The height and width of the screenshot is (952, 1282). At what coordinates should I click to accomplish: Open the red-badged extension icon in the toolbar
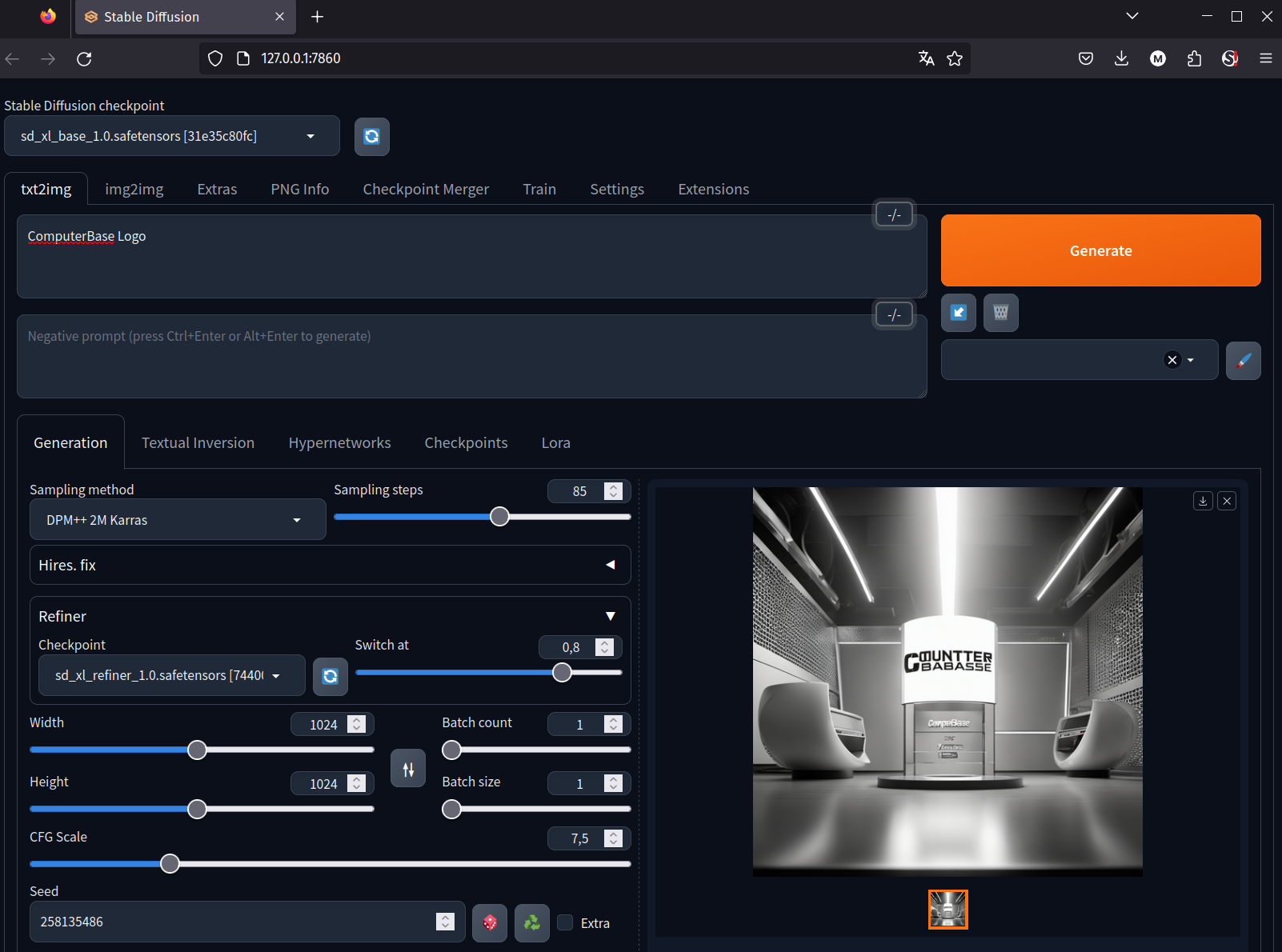(1230, 58)
